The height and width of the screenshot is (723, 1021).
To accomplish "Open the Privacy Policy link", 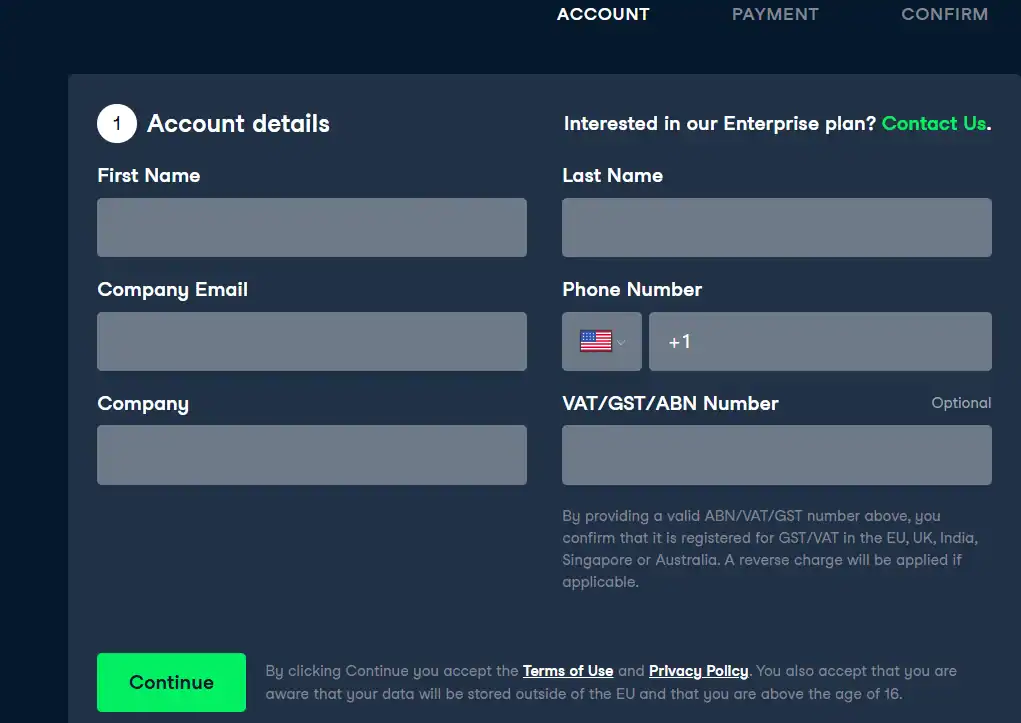I will [x=698, y=671].
